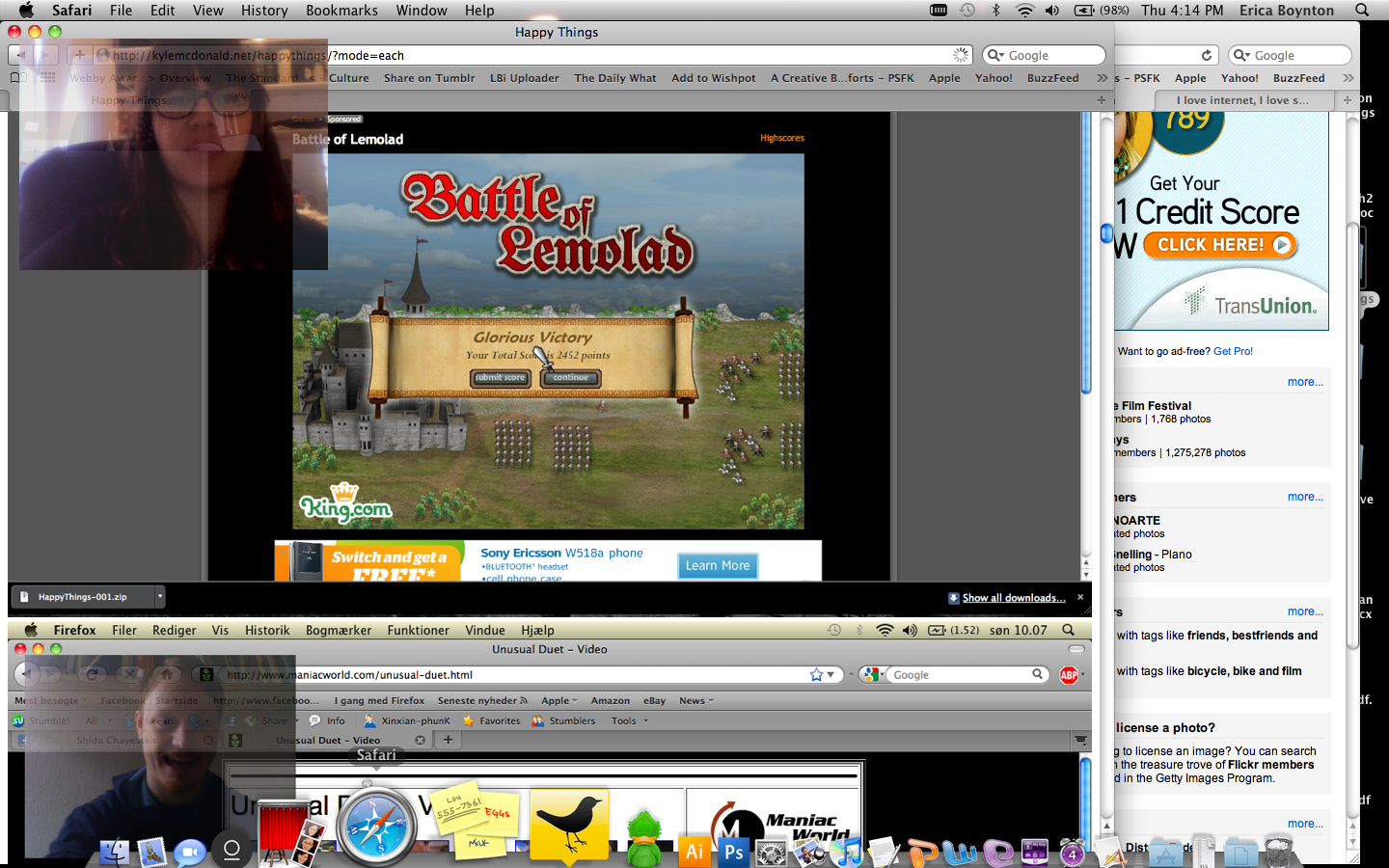Click the Learn More ad button
Image resolution: width=1389 pixels, height=868 pixels.
(718, 566)
